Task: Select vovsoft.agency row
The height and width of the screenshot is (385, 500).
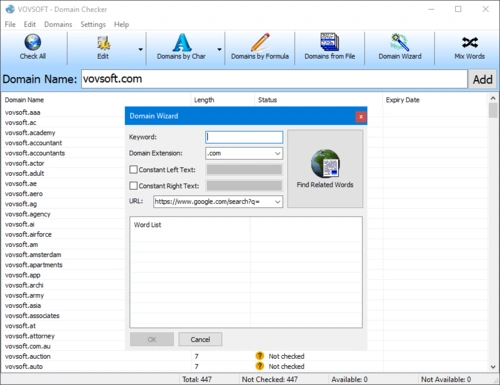Action: coord(28,214)
